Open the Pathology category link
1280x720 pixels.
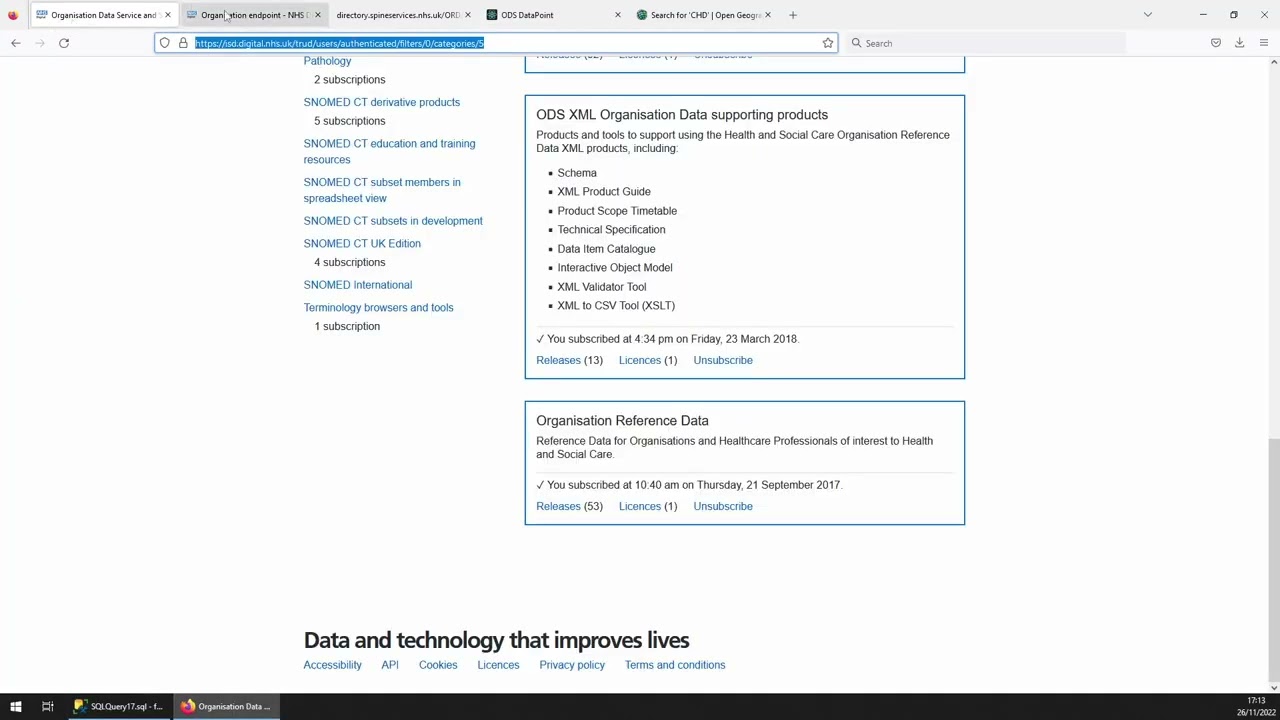327,61
